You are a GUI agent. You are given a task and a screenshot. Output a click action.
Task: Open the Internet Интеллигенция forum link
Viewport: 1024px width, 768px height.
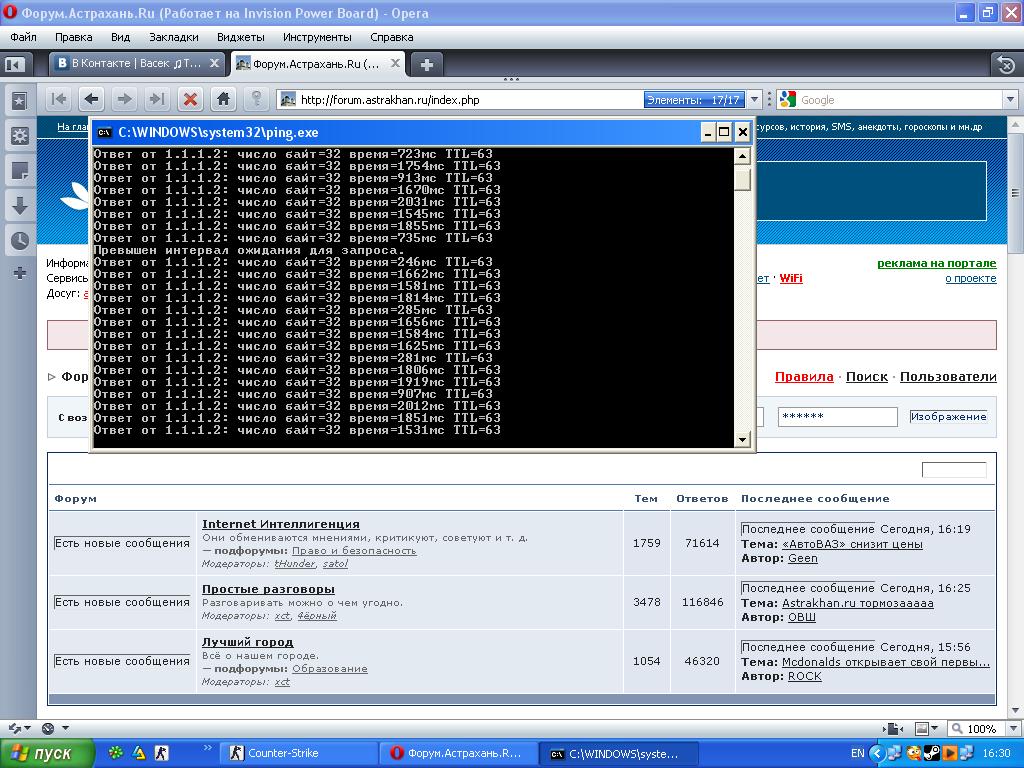tap(281, 524)
